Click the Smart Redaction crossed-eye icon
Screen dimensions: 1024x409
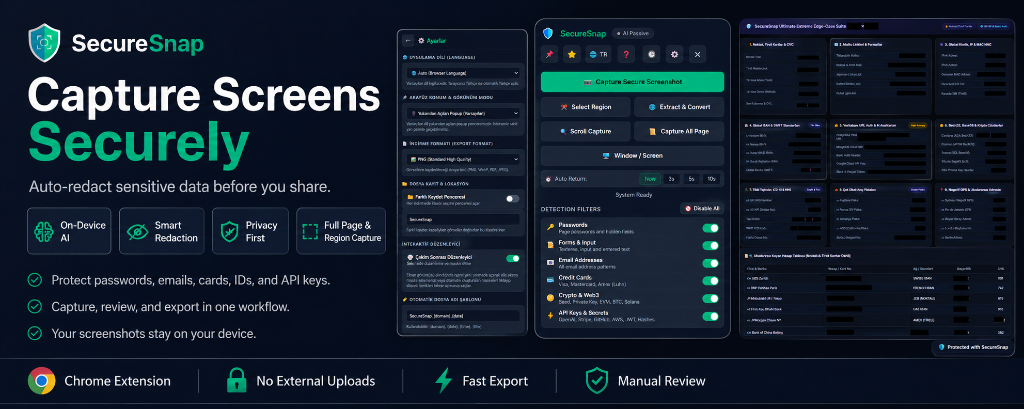tap(138, 231)
